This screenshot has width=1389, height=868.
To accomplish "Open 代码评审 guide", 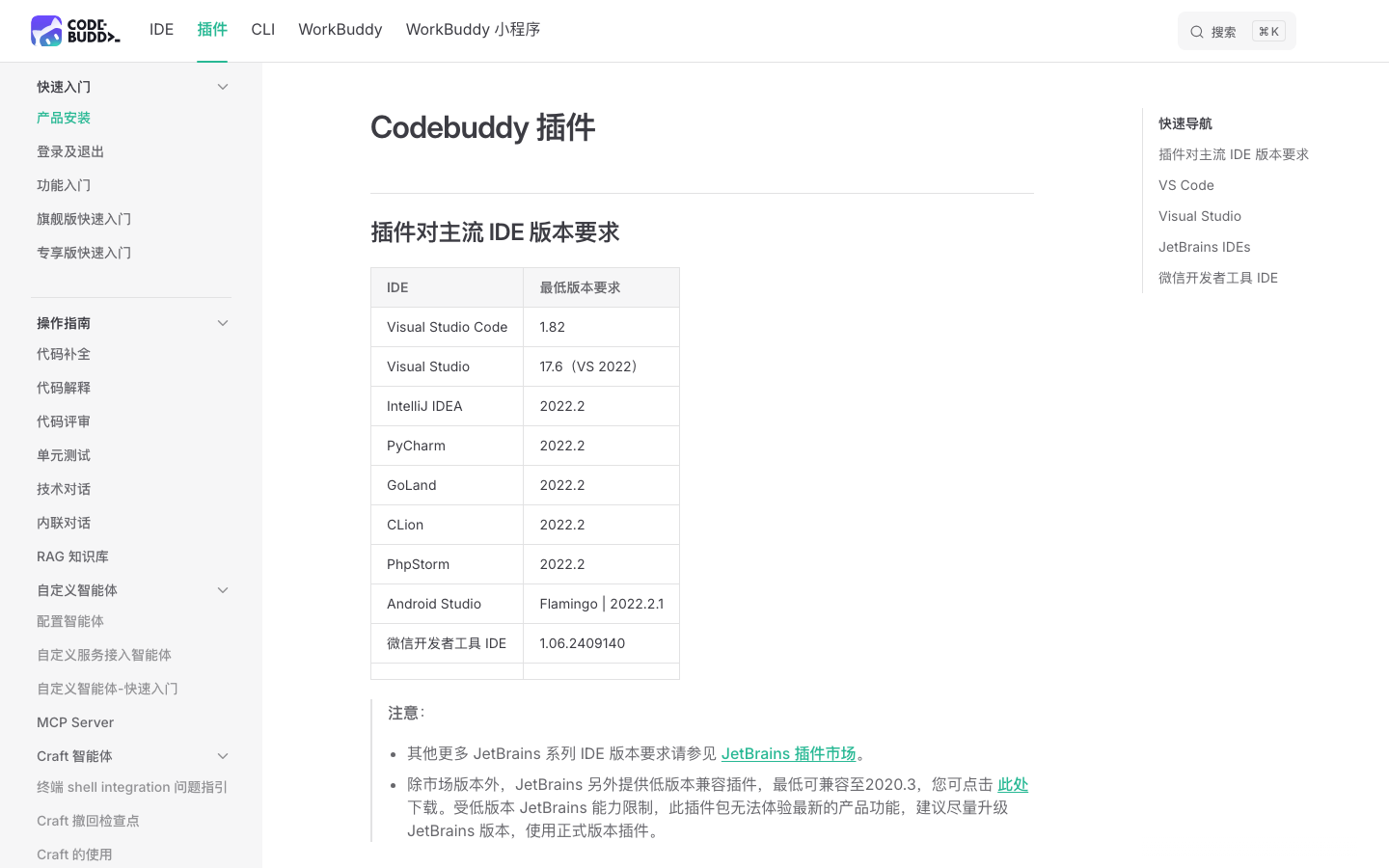I will pyautogui.click(x=64, y=421).
